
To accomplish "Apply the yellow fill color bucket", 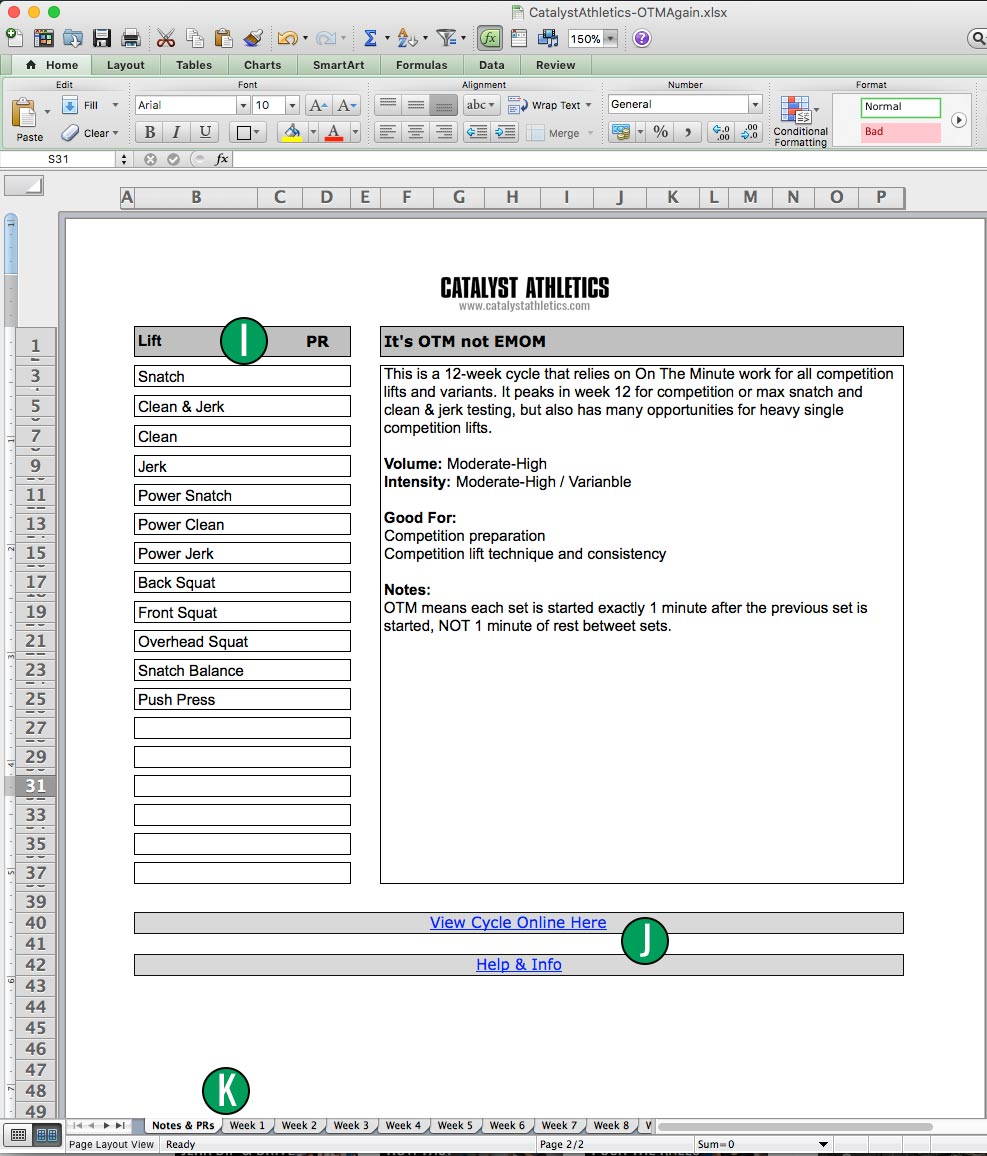I will [292, 133].
